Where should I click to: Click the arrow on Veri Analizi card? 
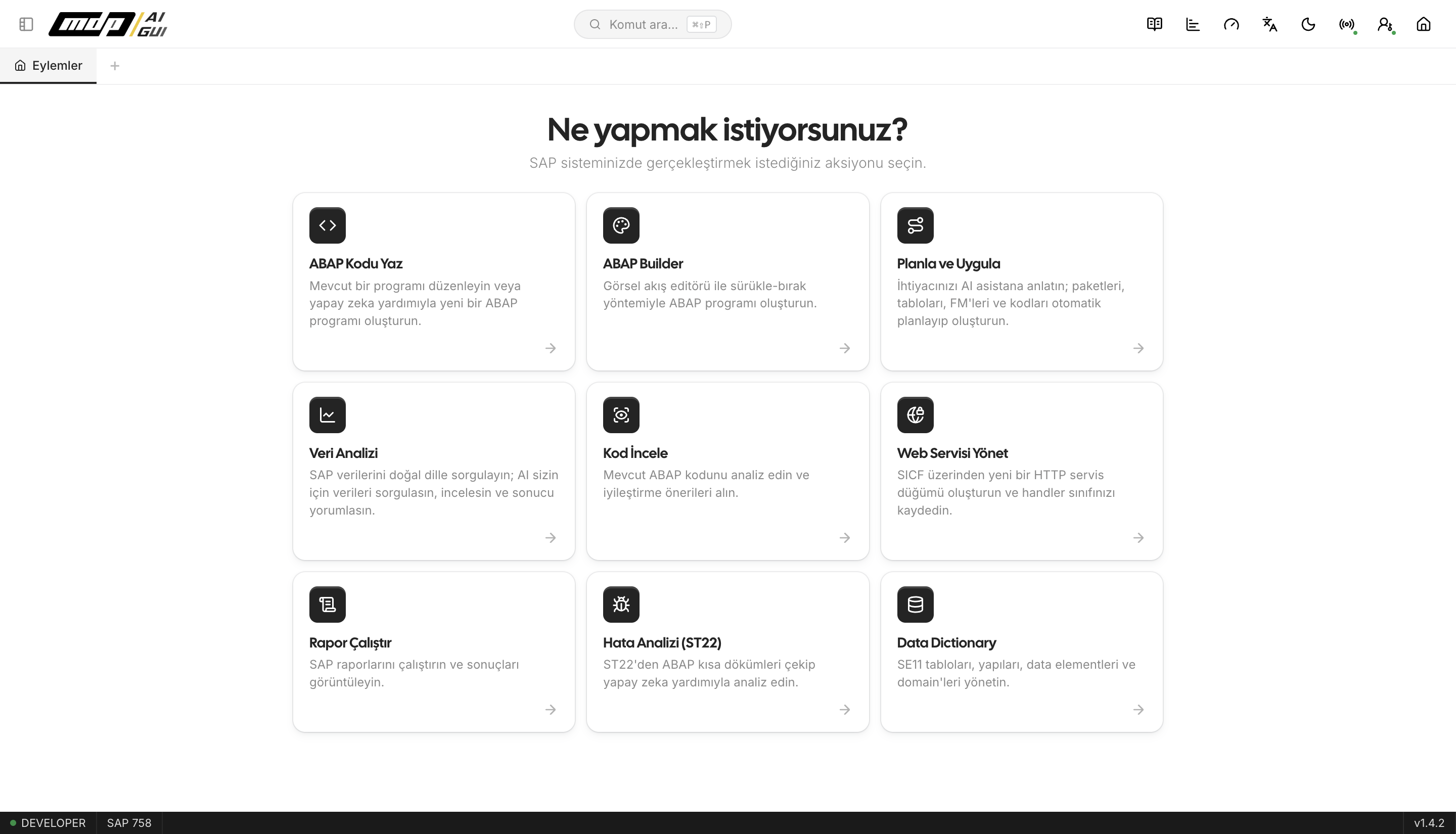coord(551,538)
